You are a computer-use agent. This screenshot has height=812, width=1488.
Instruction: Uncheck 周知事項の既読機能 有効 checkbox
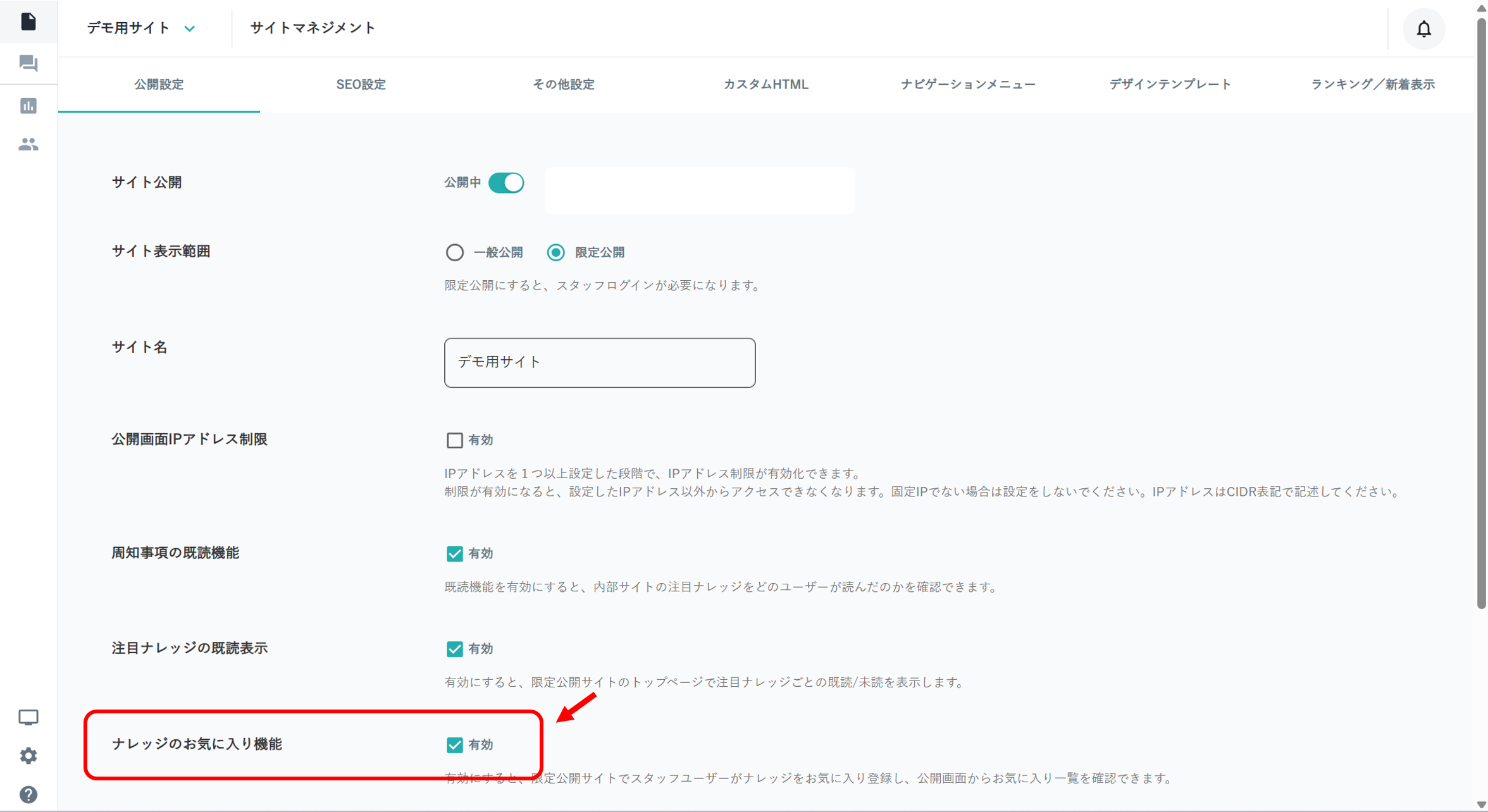click(x=454, y=553)
